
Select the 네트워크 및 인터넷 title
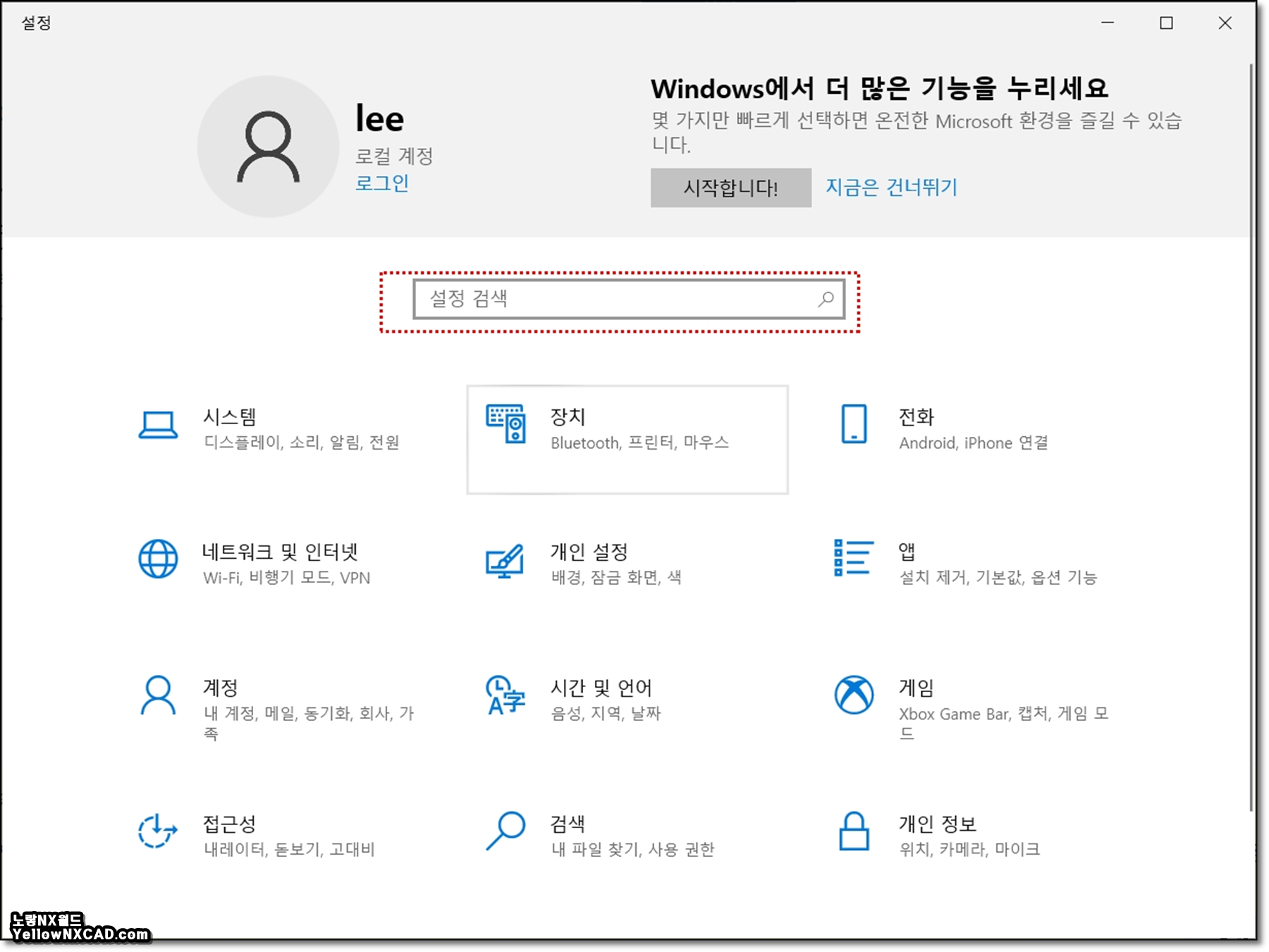click(x=280, y=552)
